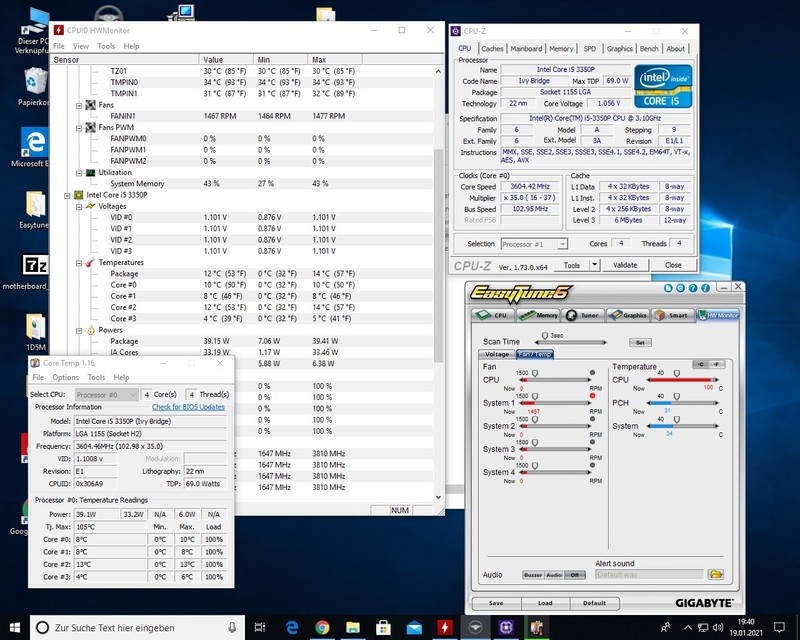The height and width of the screenshot is (640, 800).
Task: Switch temperature units to Fahrenheit
Action: click(717, 364)
